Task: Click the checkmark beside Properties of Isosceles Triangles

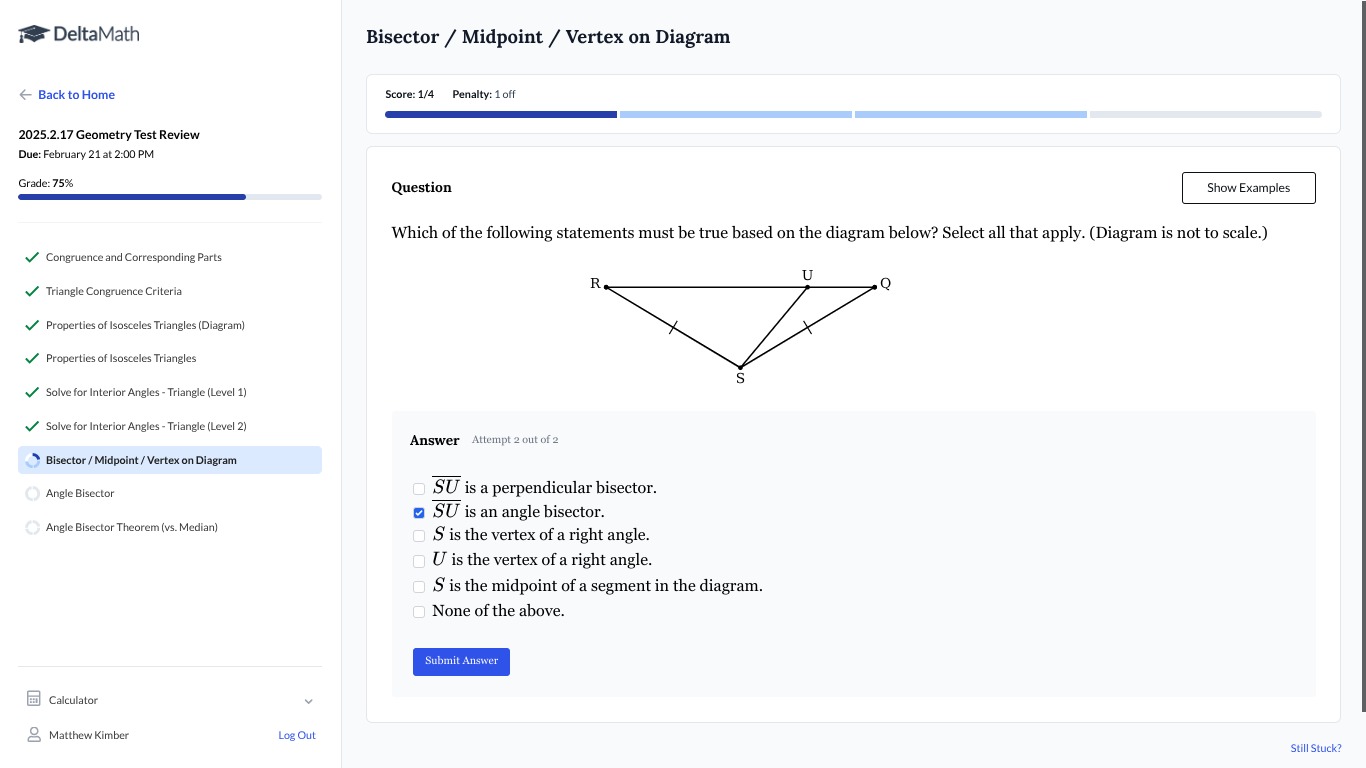Action: click(x=32, y=358)
